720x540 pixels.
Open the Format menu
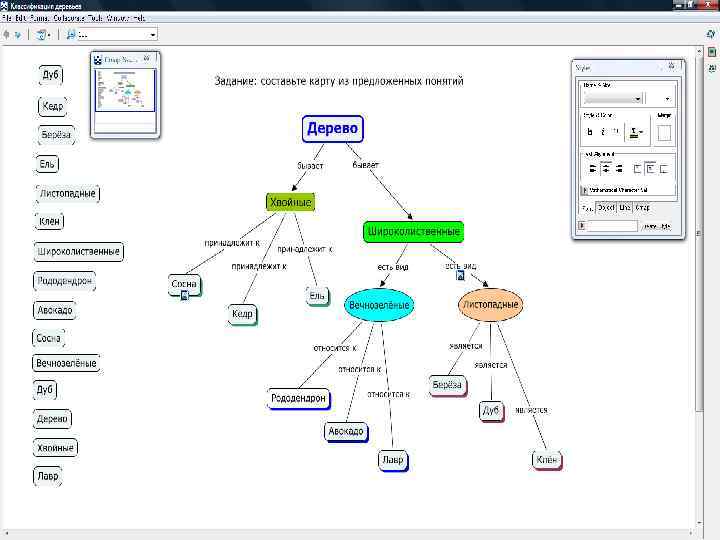pos(39,18)
